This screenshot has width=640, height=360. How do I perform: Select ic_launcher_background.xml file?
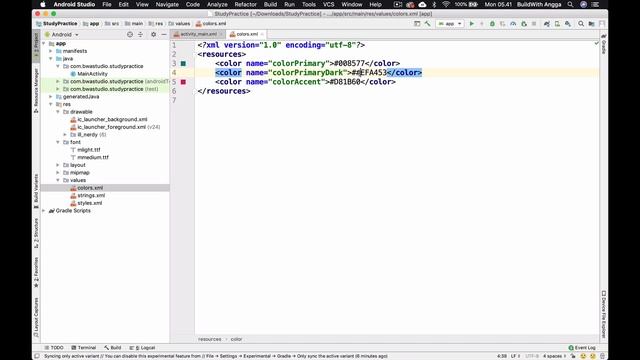109,120
